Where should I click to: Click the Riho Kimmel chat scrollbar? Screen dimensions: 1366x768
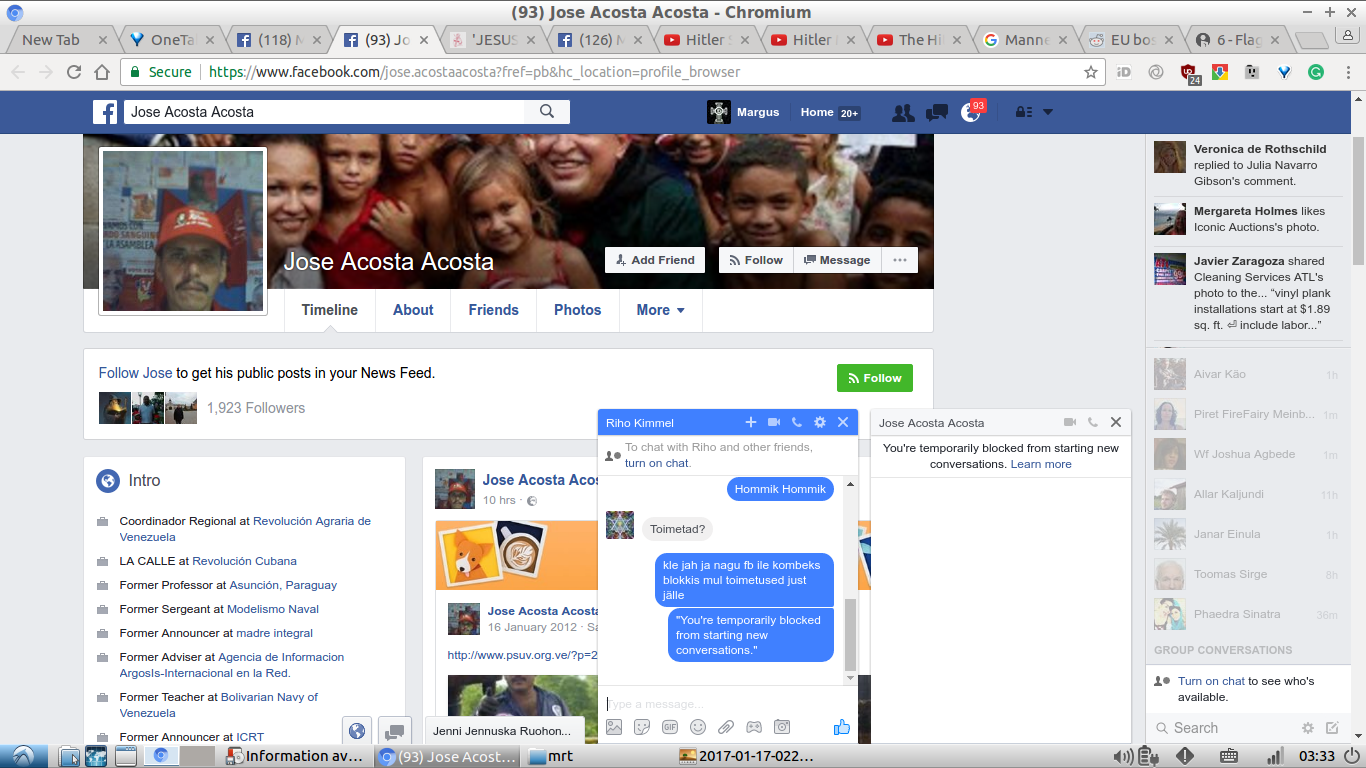[x=851, y=635]
